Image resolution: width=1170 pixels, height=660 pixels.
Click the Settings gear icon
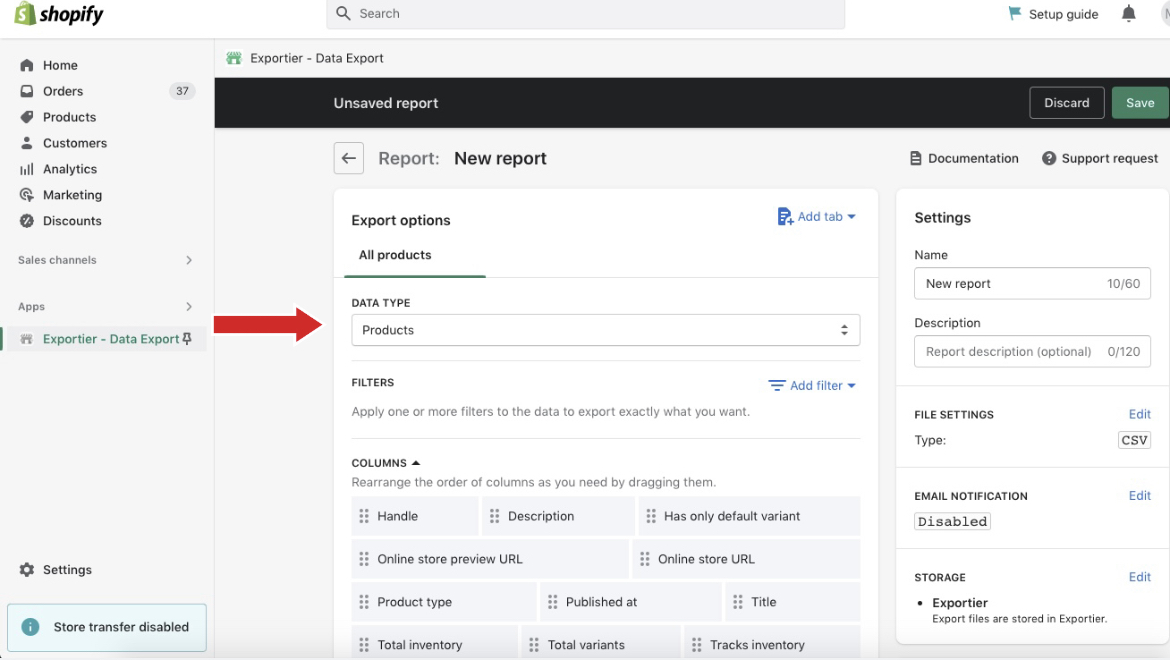[x=27, y=570]
